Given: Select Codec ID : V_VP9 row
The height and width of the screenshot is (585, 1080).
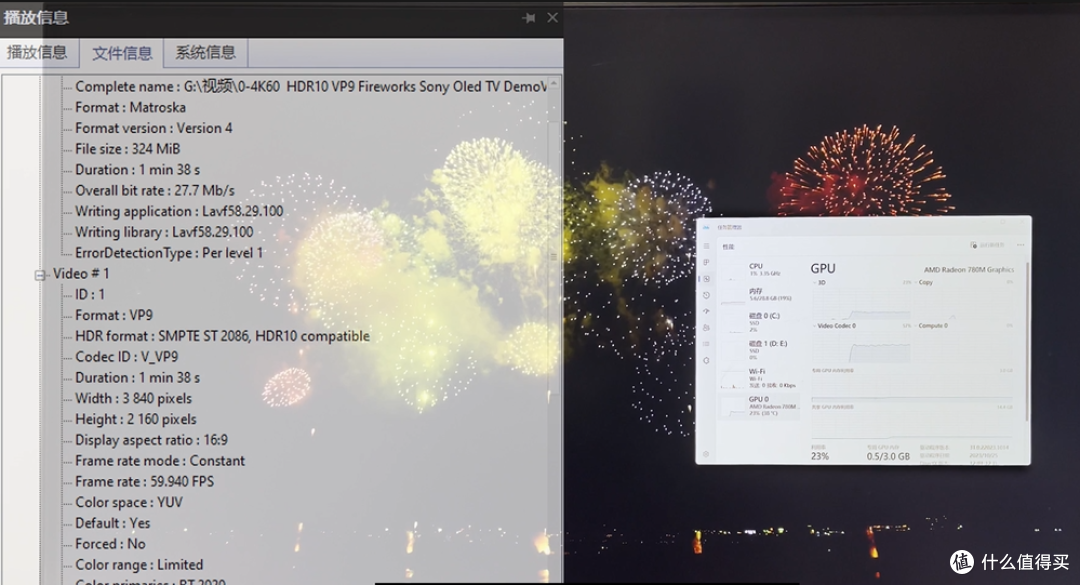Looking at the screenshot, I should pos(126,357).
